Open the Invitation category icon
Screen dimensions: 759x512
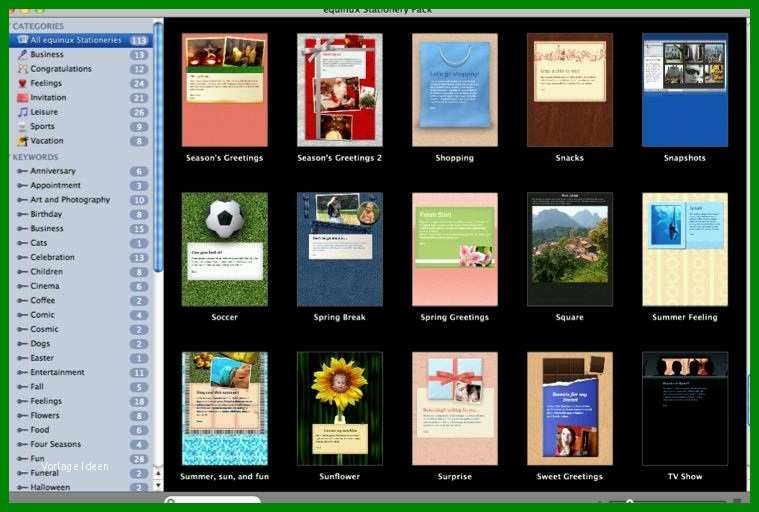pos(22,98)
